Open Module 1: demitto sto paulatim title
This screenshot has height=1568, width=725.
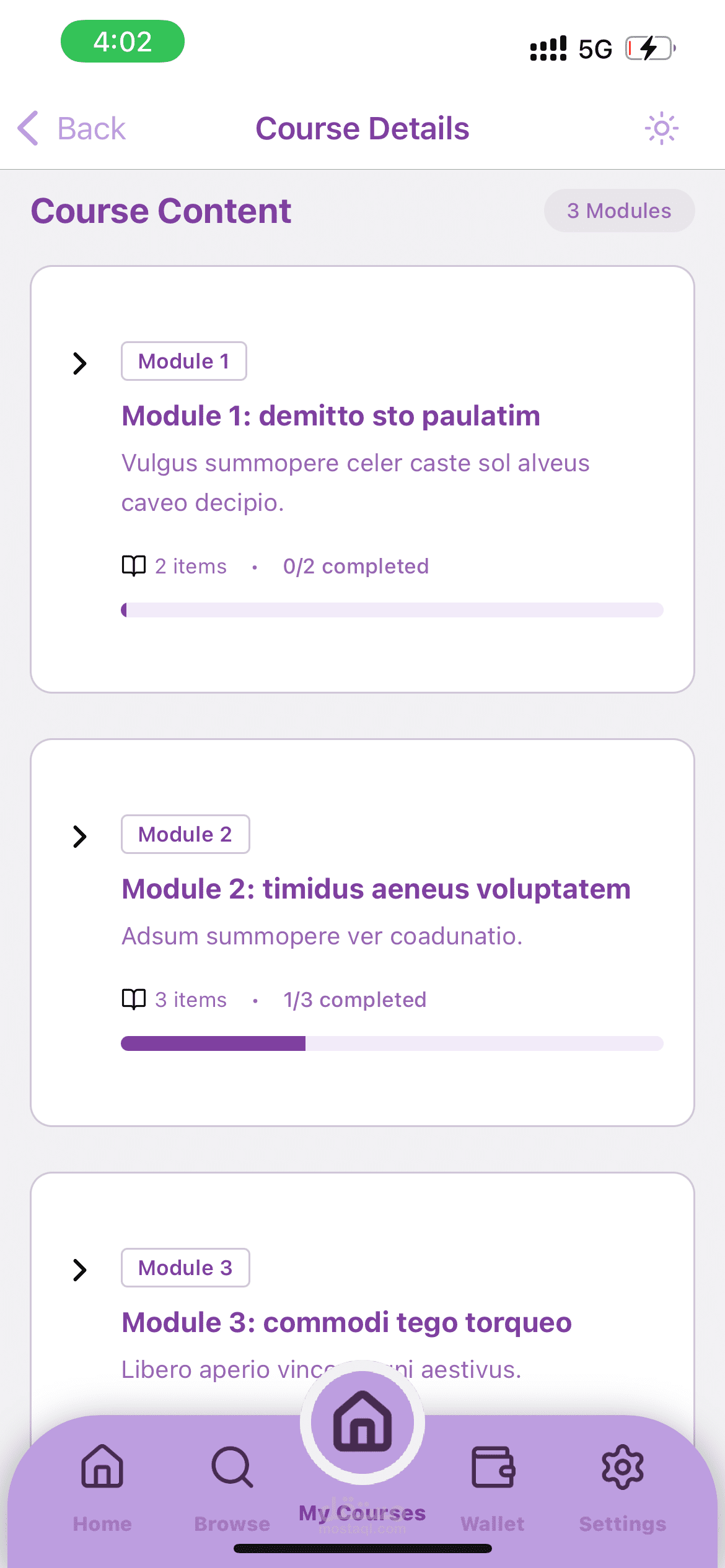pyautogui.click(x=331, y=416)
